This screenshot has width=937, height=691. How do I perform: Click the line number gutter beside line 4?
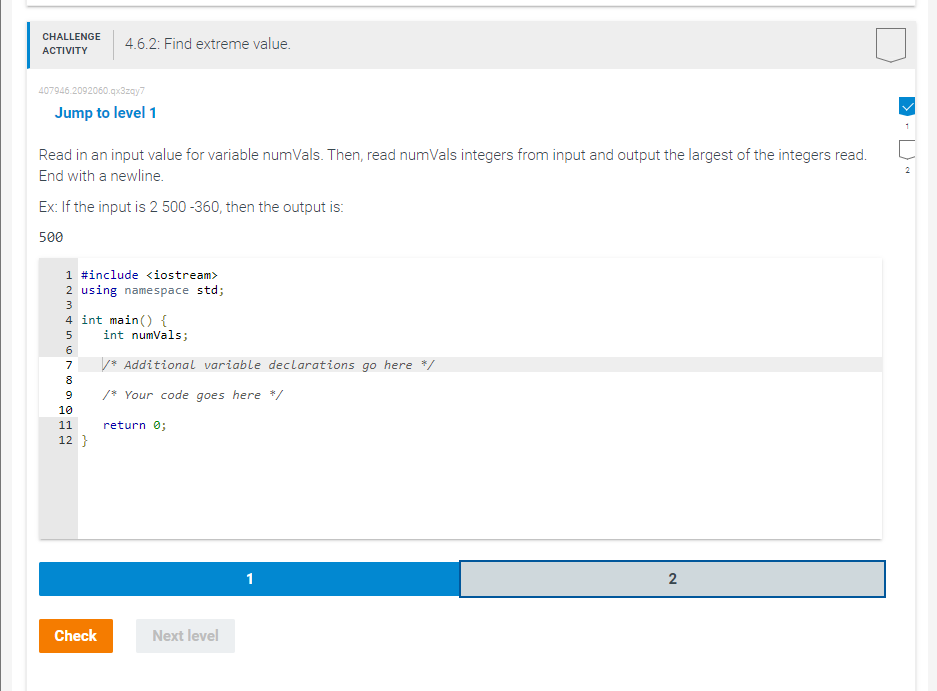[x=67, y=319]
